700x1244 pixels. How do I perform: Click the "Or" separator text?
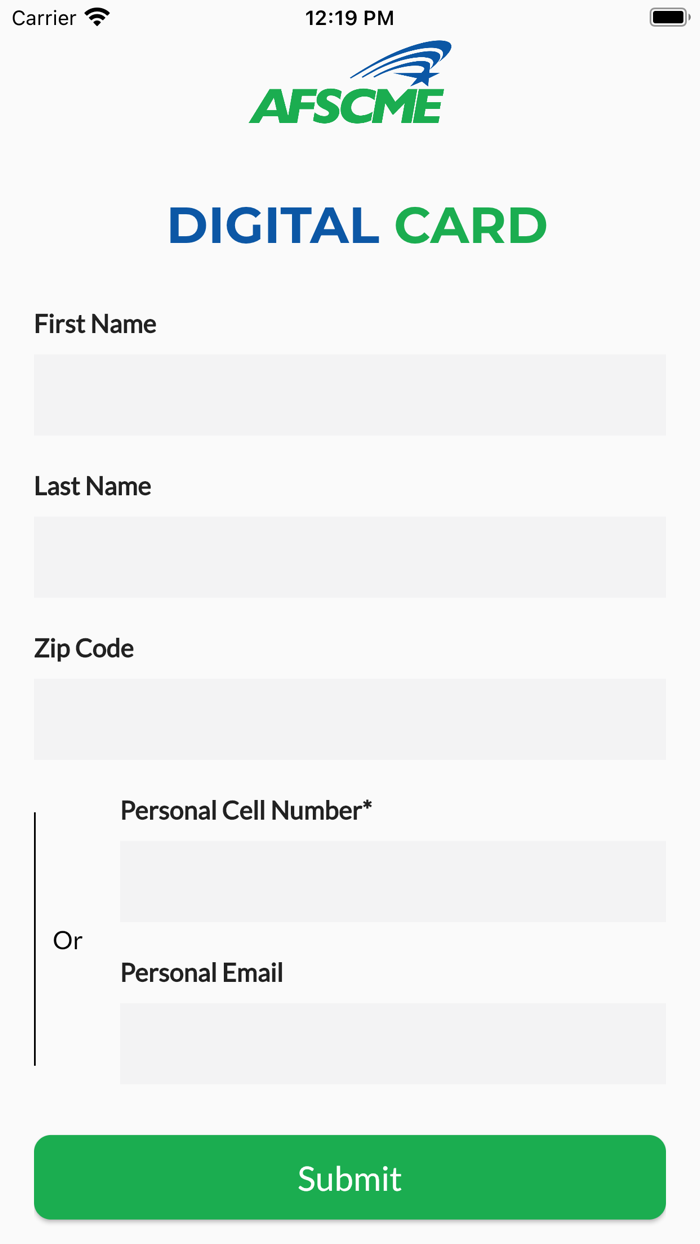(68, 940)
